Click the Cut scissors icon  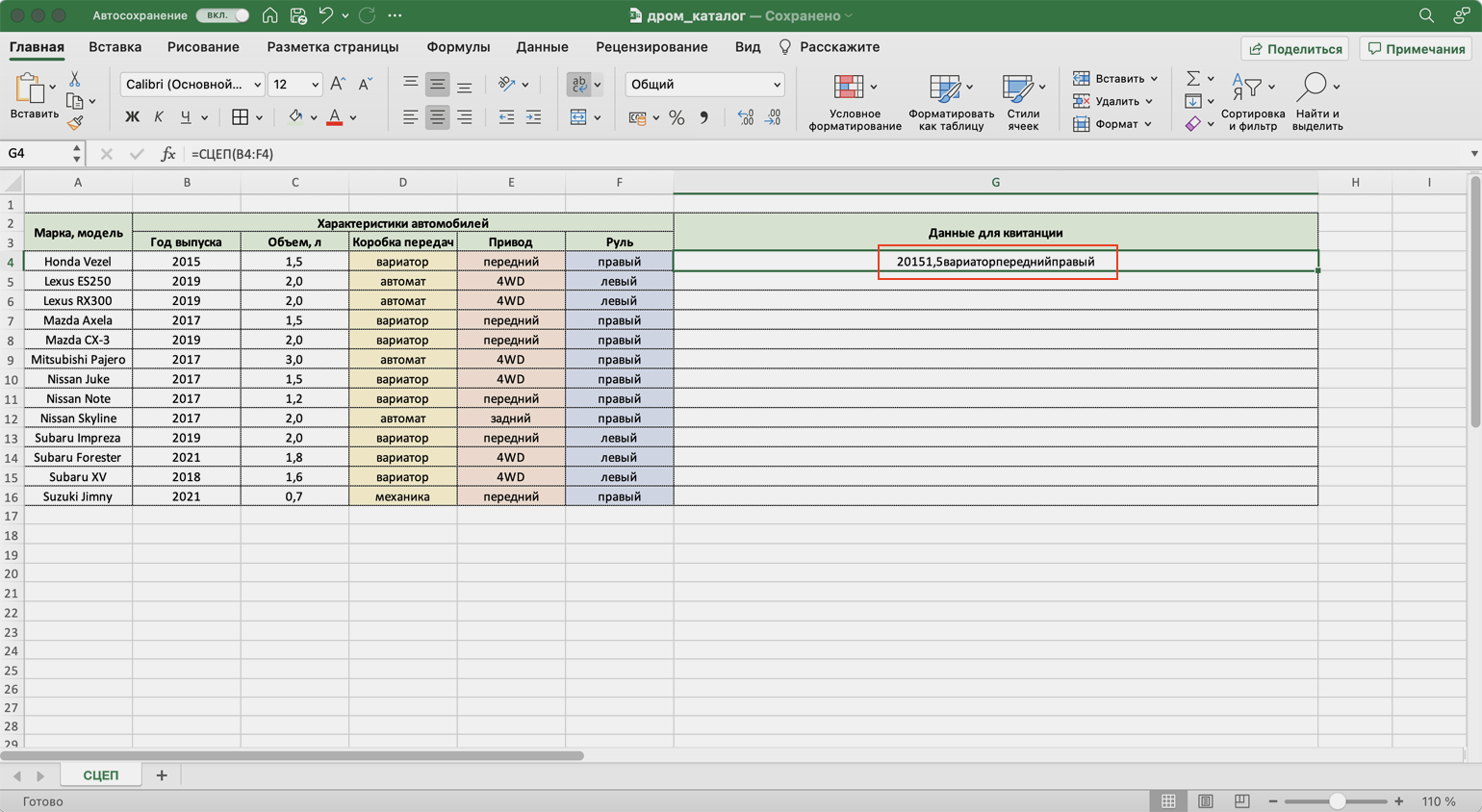[x=75, y=79]
